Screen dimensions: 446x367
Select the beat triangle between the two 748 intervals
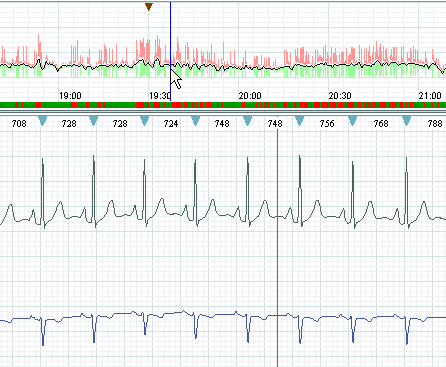click(247, 121)
